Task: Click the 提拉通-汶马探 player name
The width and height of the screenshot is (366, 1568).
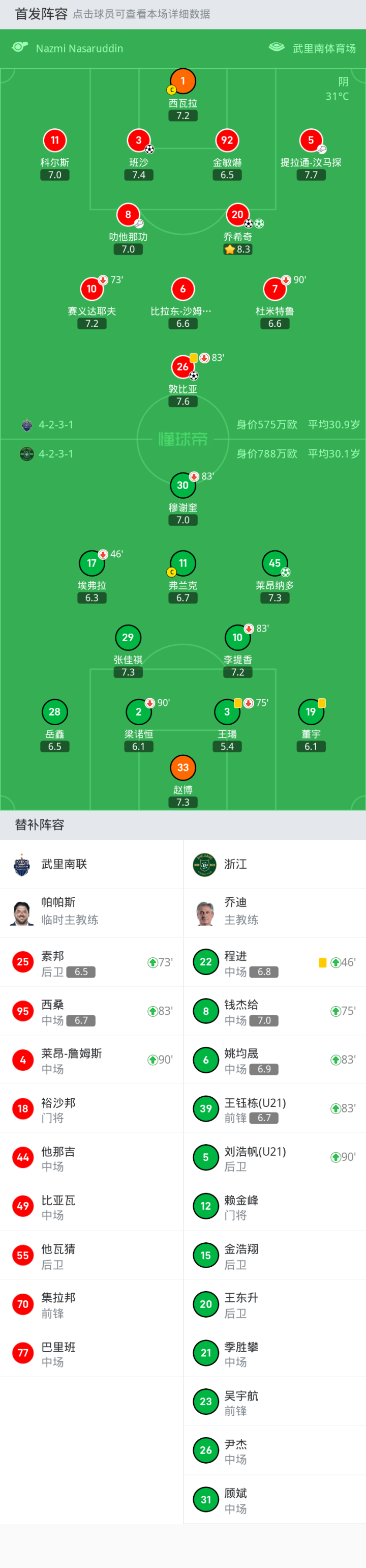Action: click(311, 162)
